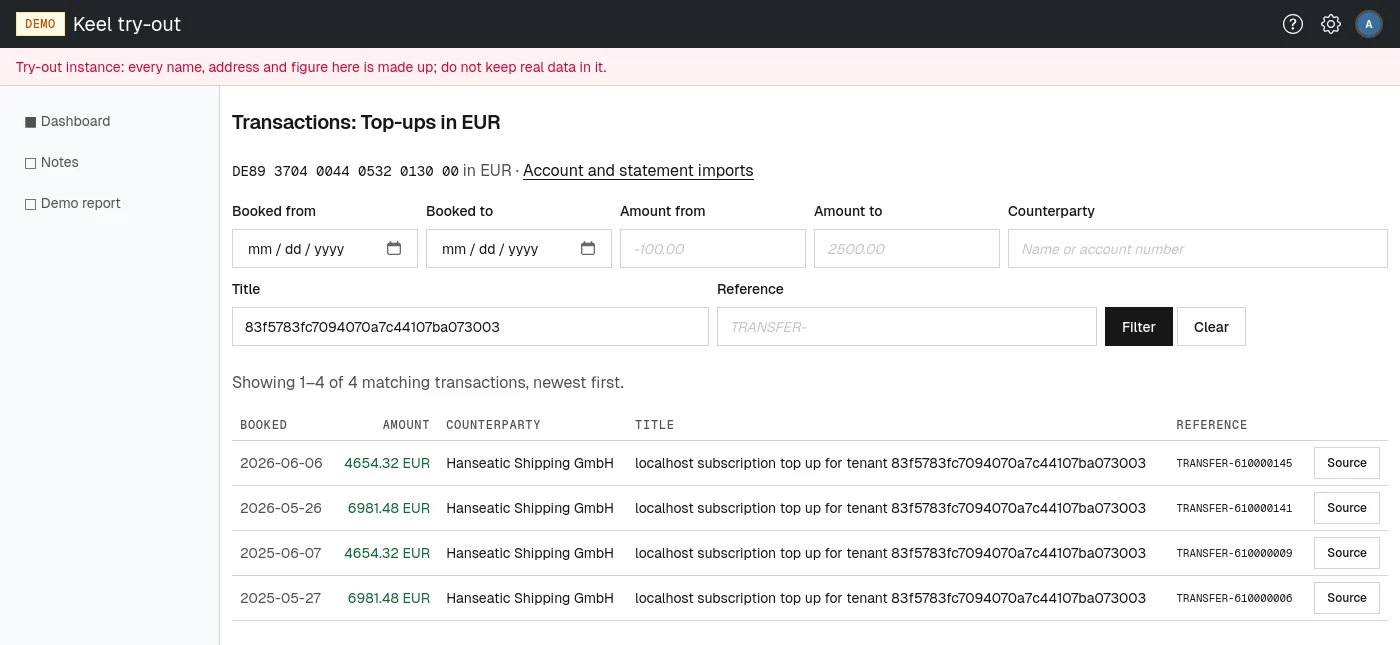Open Demo report from sidebar
The image size is (1400, 645).
[x=80, y=203]
